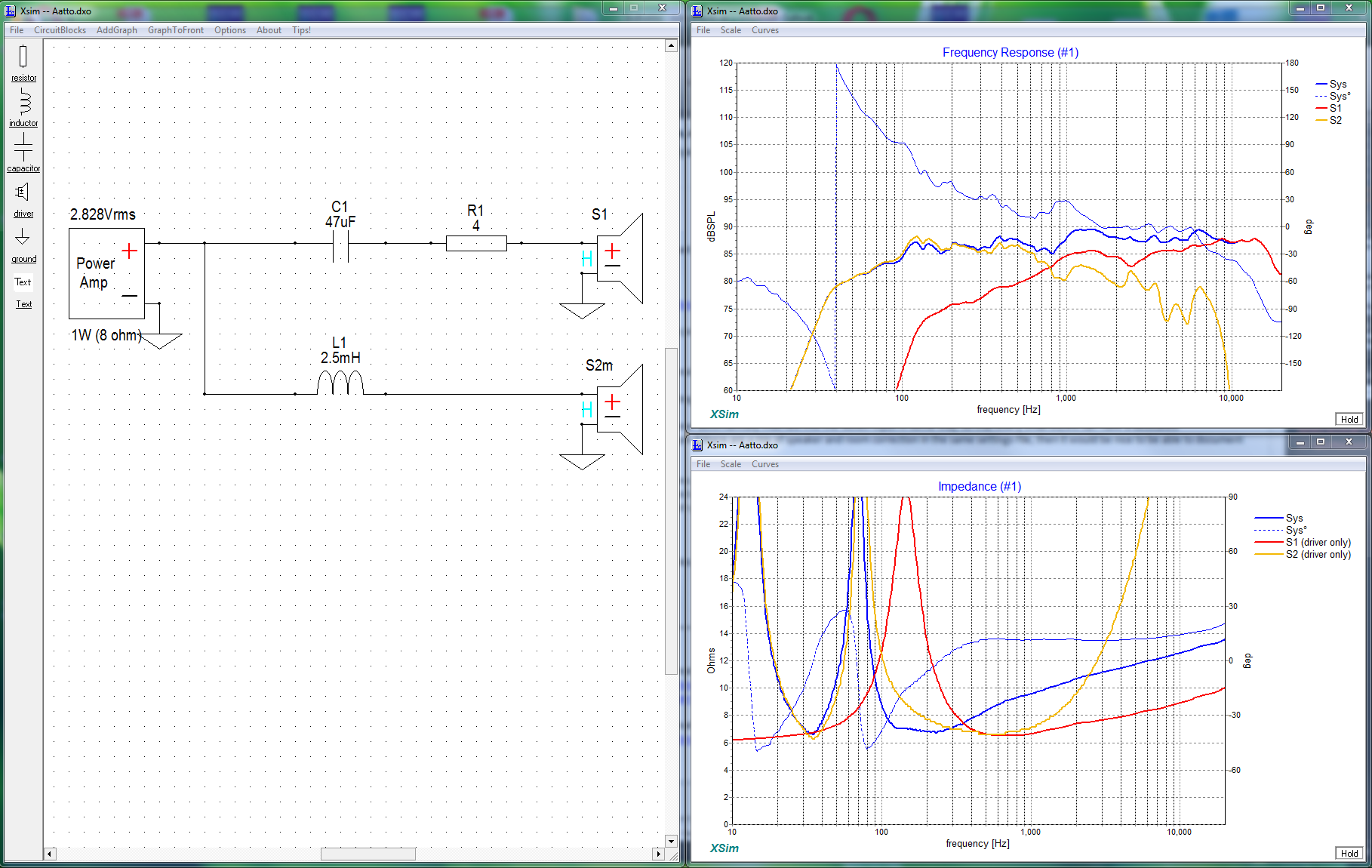Click the Sys legend entry in Frequency Response
This screenshot has height=868, width=1372.
(x=1331, y=84)
